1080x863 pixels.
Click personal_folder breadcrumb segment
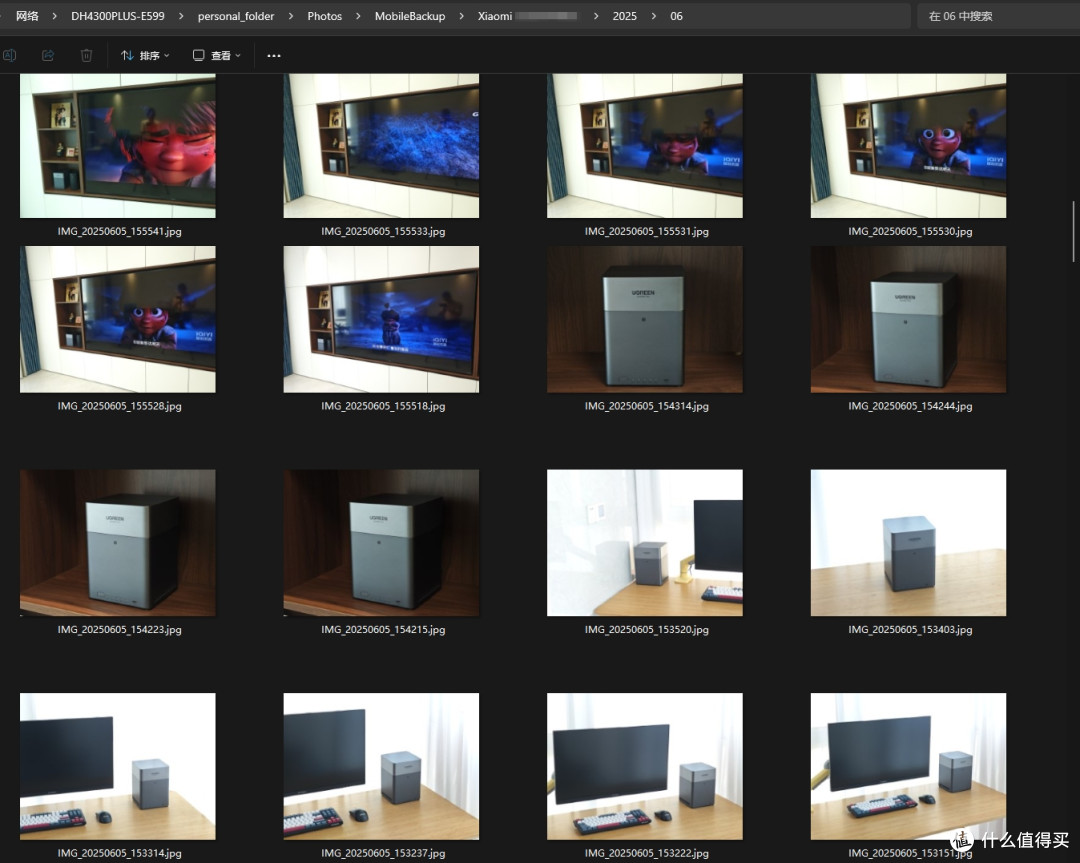[236, 16]
